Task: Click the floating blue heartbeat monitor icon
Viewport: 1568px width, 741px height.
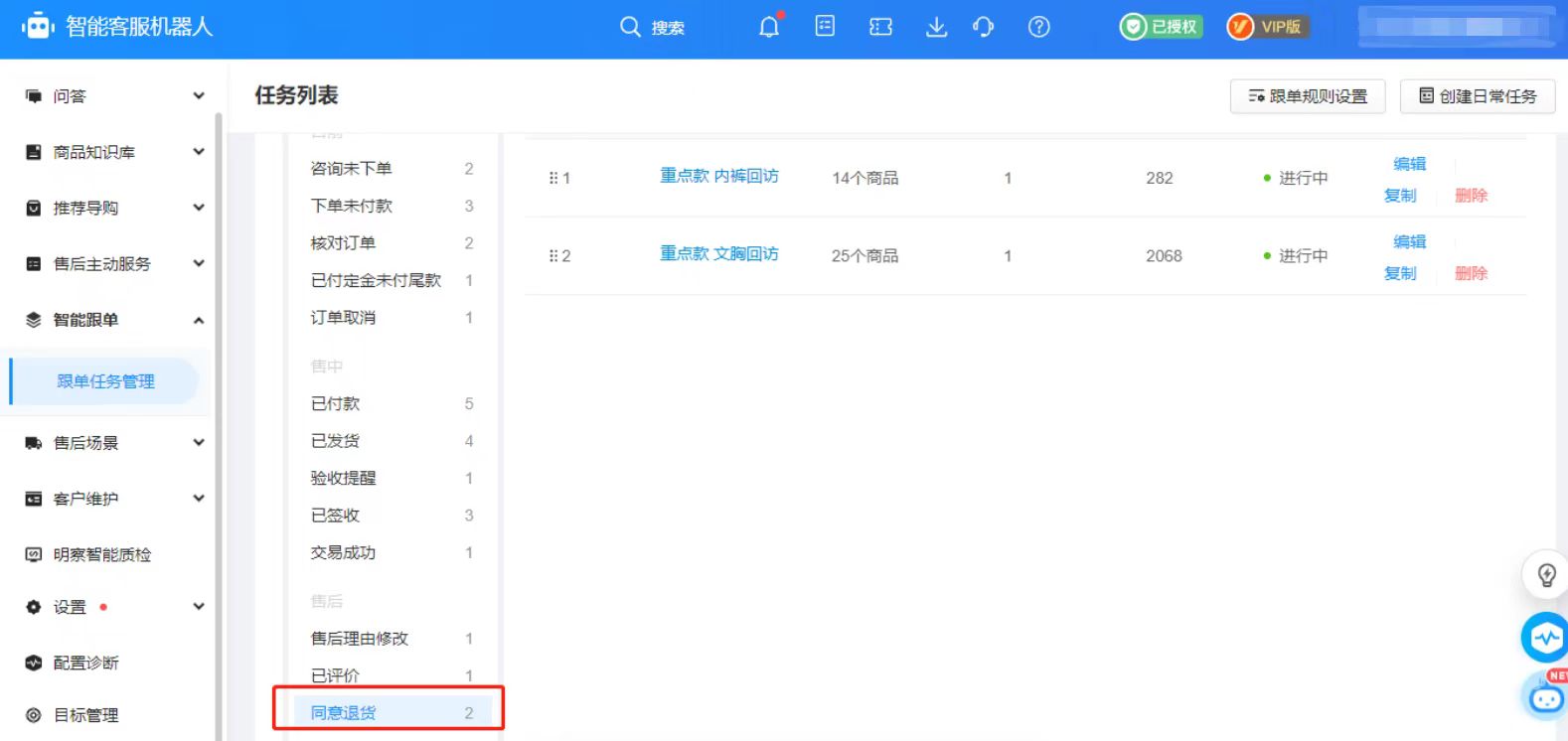Action: pyautogui.click(x=1546, y=638)
